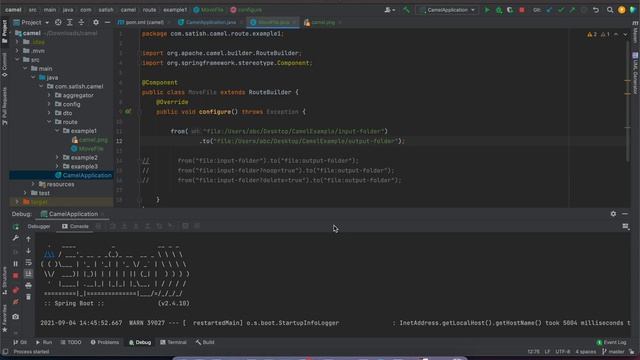Expand the resources folder
Screen dimensions: 640x360
[x=33, y=184]
